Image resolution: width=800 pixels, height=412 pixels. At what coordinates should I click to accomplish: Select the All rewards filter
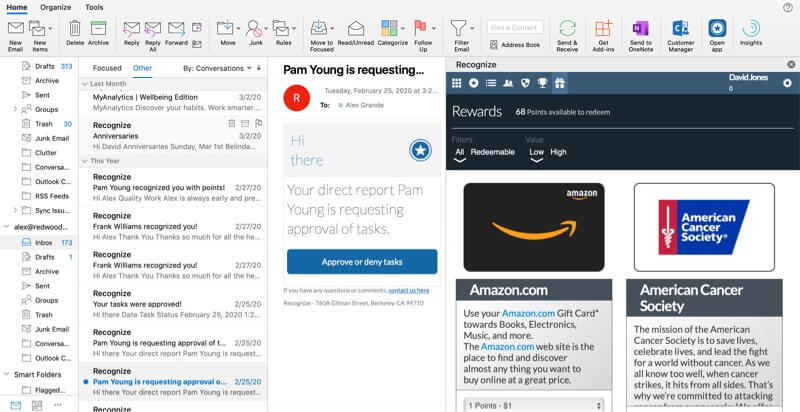point(460,152)
